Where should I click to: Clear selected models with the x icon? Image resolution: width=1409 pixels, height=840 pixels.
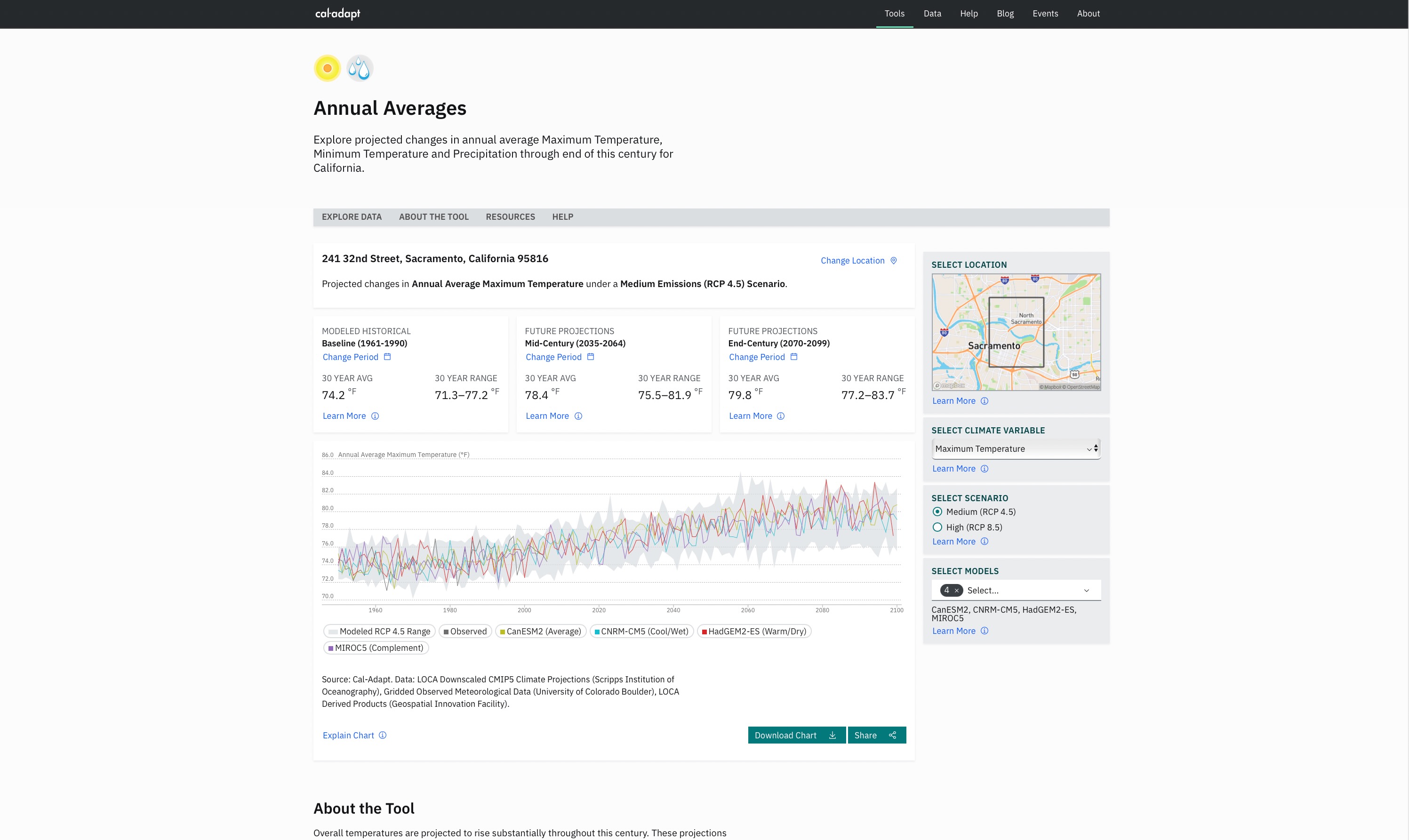click(957, 591)
